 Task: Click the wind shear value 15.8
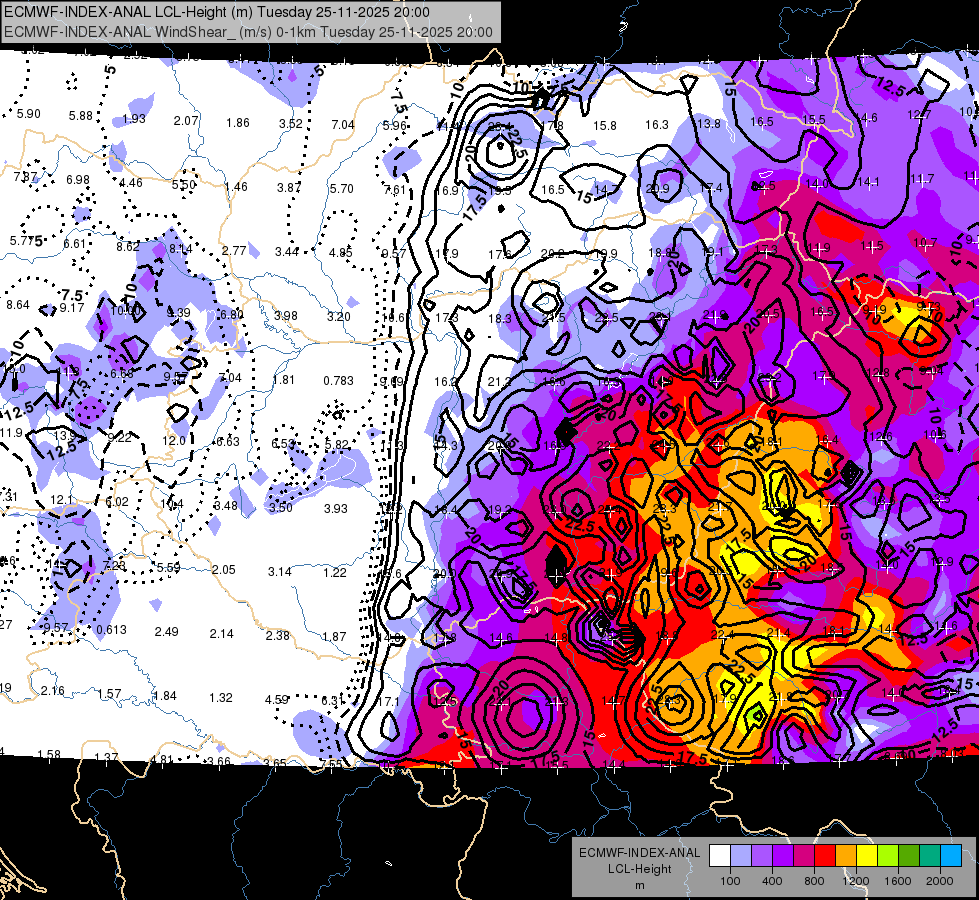point(604,126)
